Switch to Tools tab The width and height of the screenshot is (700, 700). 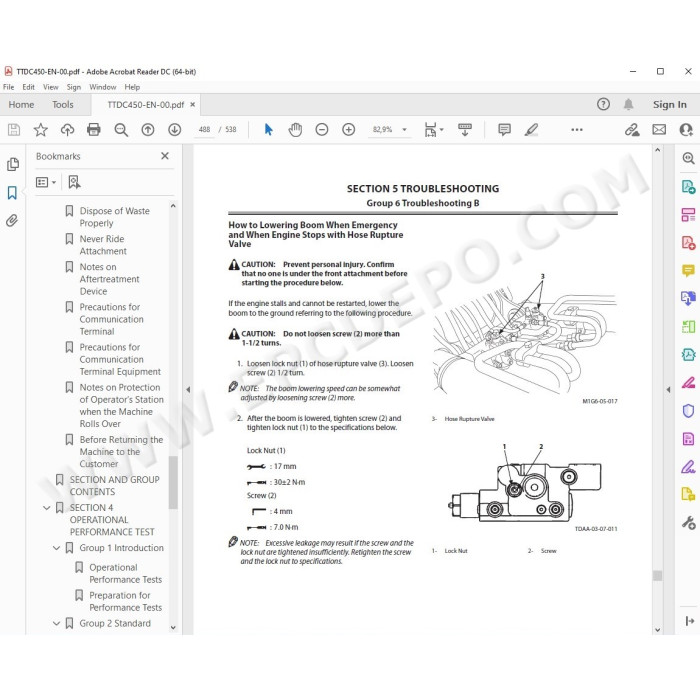[x=62, y=104]
